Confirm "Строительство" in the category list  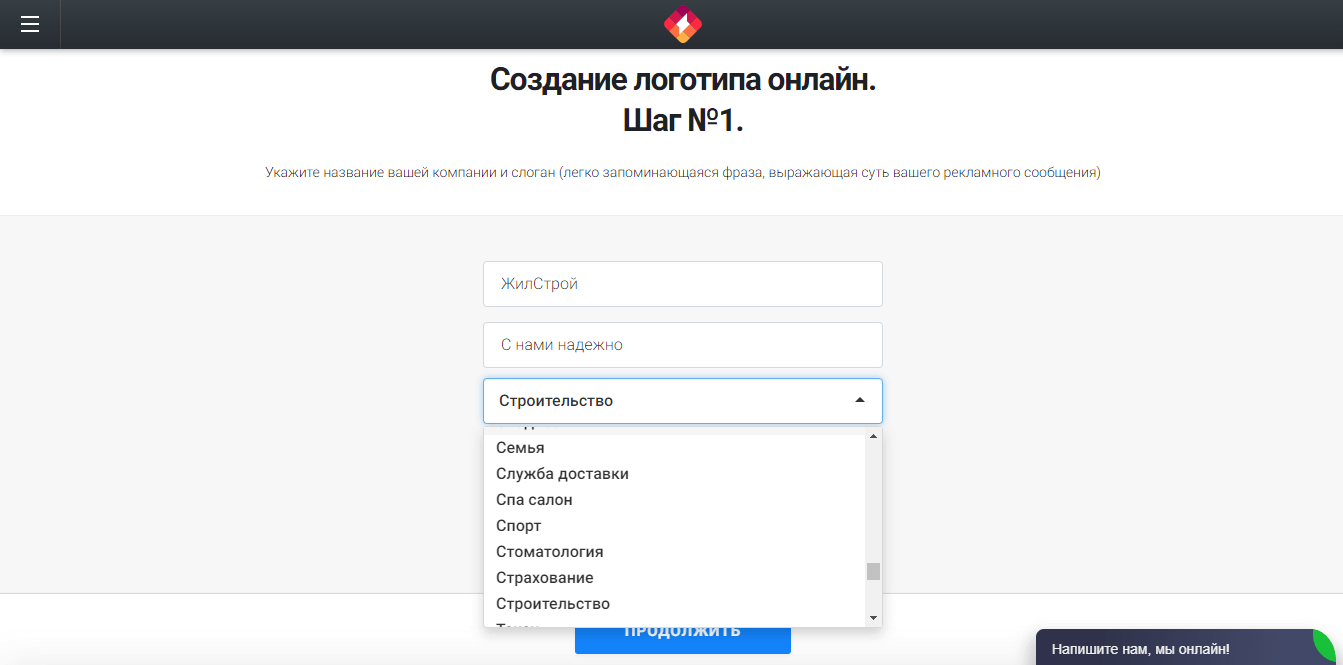pos(553,603)
